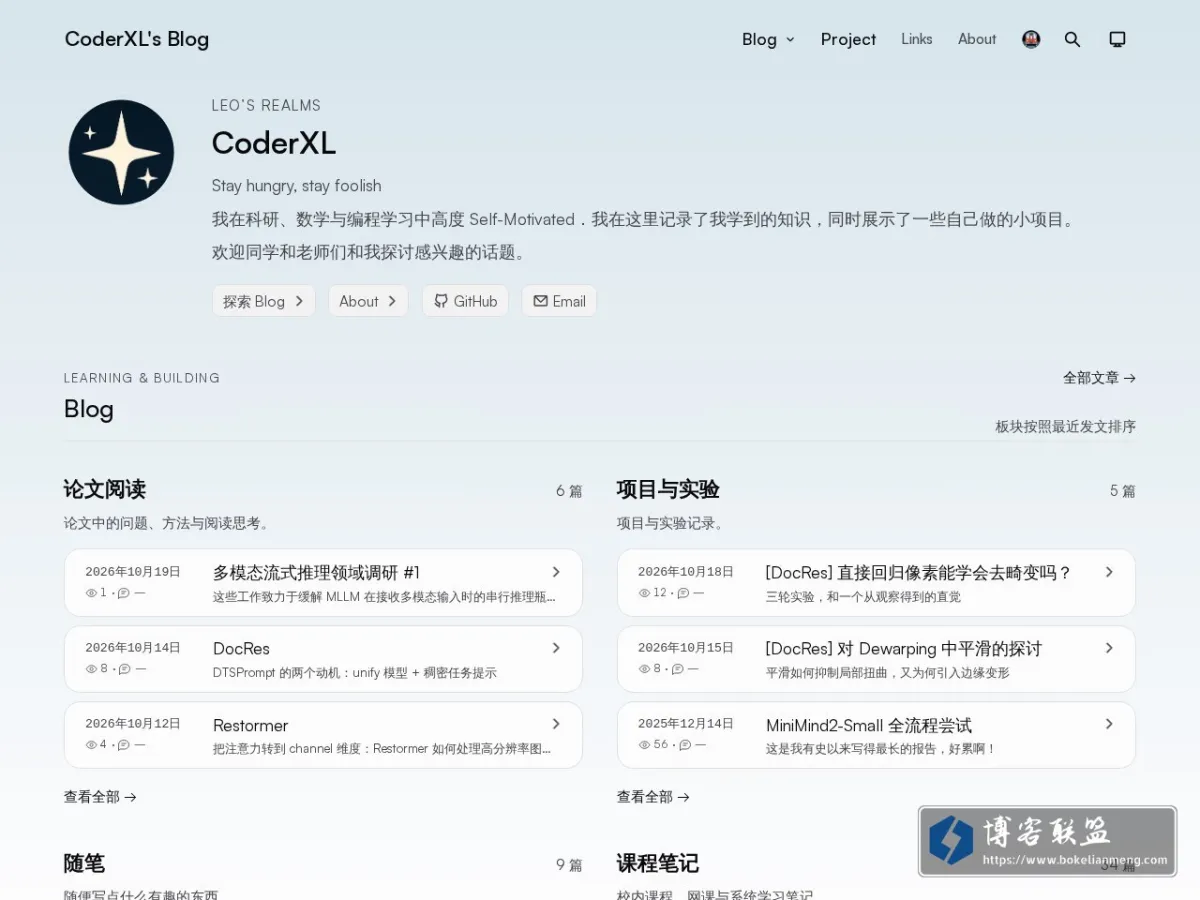Click description 项目与实验记录。
Screen dimensions: 1200x900
click(672, 523)
